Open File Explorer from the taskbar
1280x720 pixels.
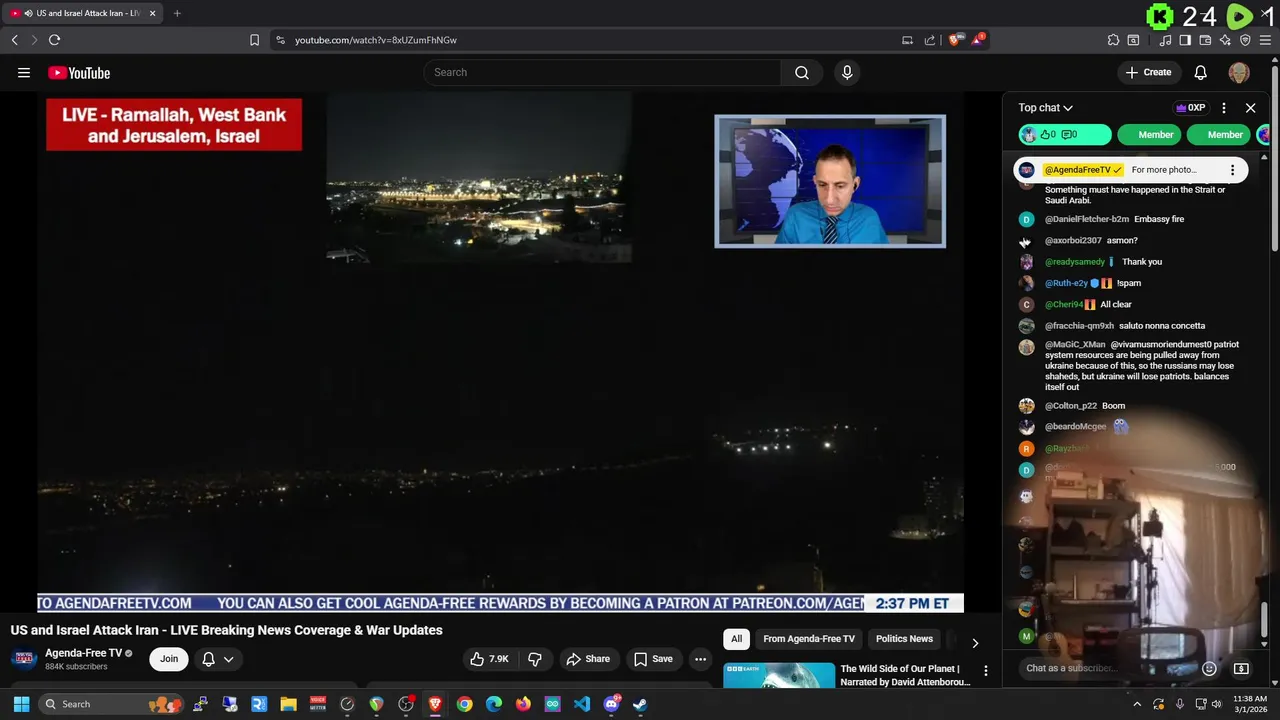288,704
